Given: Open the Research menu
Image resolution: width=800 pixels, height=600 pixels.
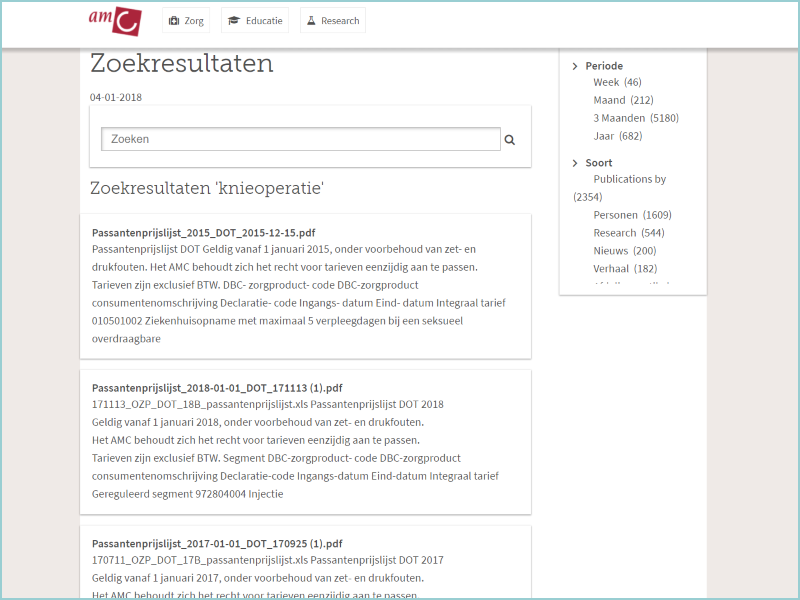Looking at the screenshot, I should (x=332, y=21).
